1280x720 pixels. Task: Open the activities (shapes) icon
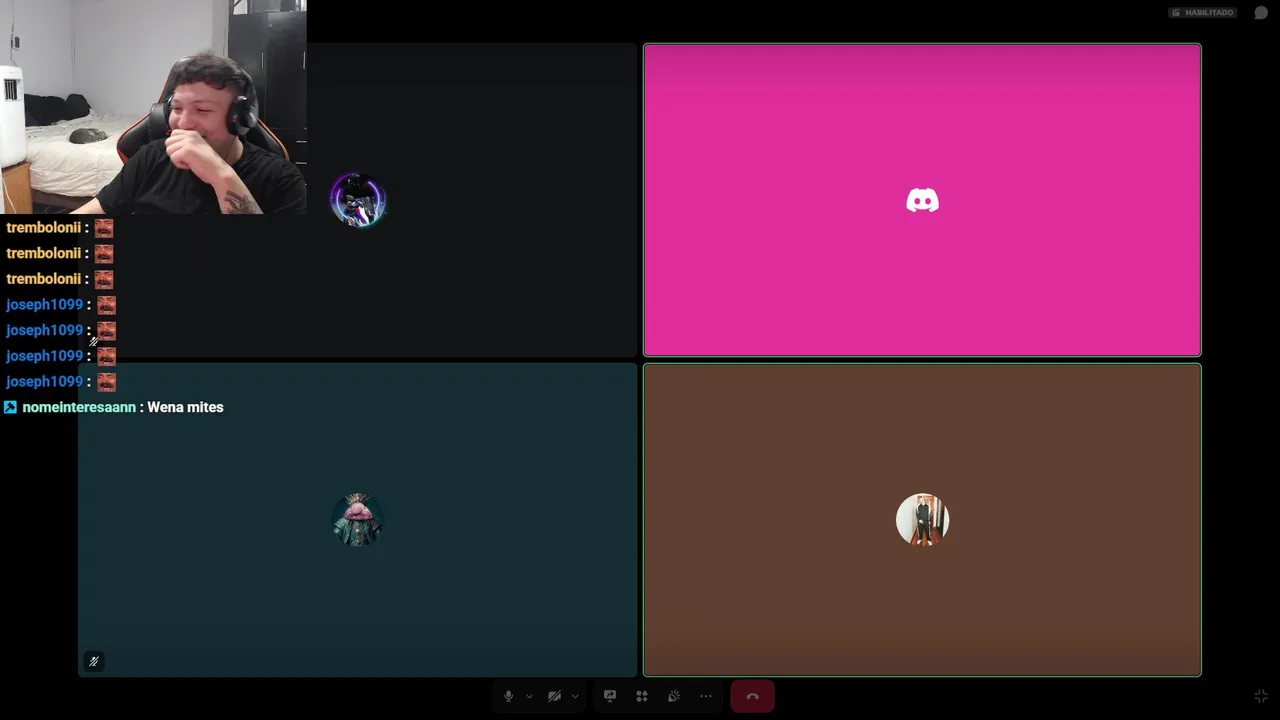(x=642, y=696)
